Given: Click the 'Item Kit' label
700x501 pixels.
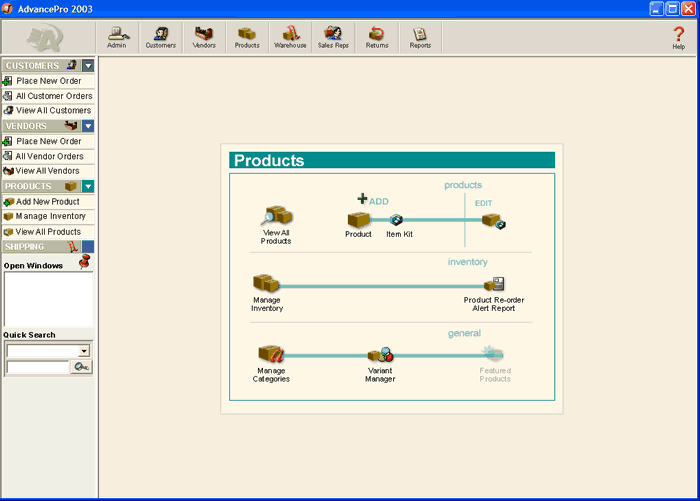Looking at the screenshot, I should click(400, 234).
